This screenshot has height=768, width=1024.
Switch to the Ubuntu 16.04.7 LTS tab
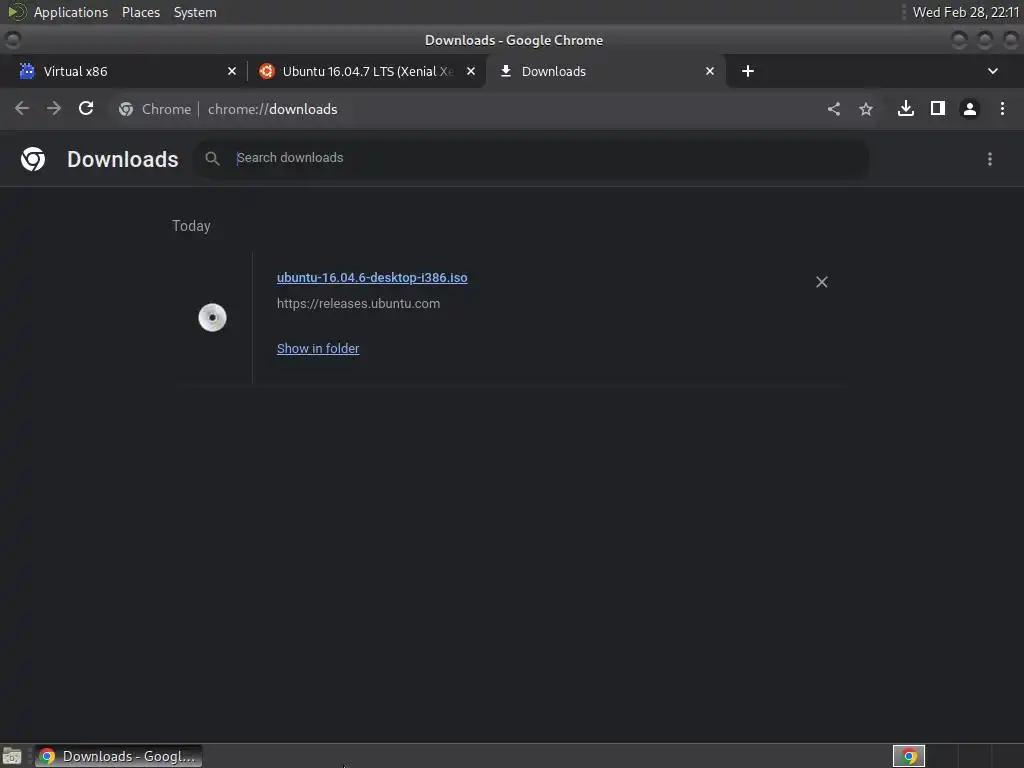[366, 71]
